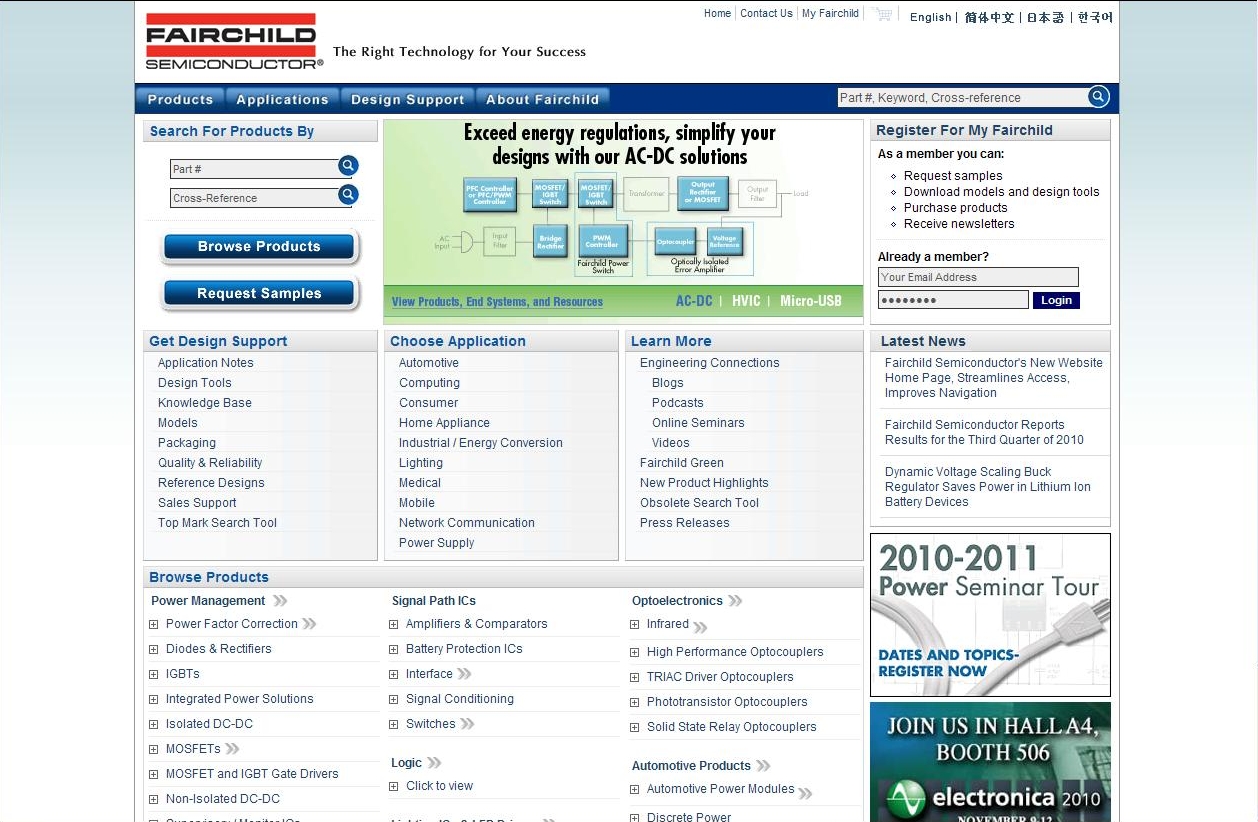The width and height of the screenshot is (1258, 822).
Task: Click the Browse Products button
Action: coord(259,247)
